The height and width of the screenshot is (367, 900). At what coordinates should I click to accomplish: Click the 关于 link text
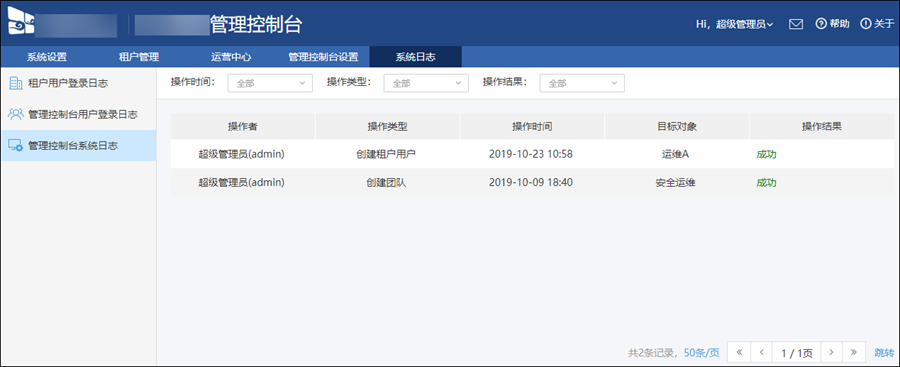pyautogui.click(x=885, y=24)
